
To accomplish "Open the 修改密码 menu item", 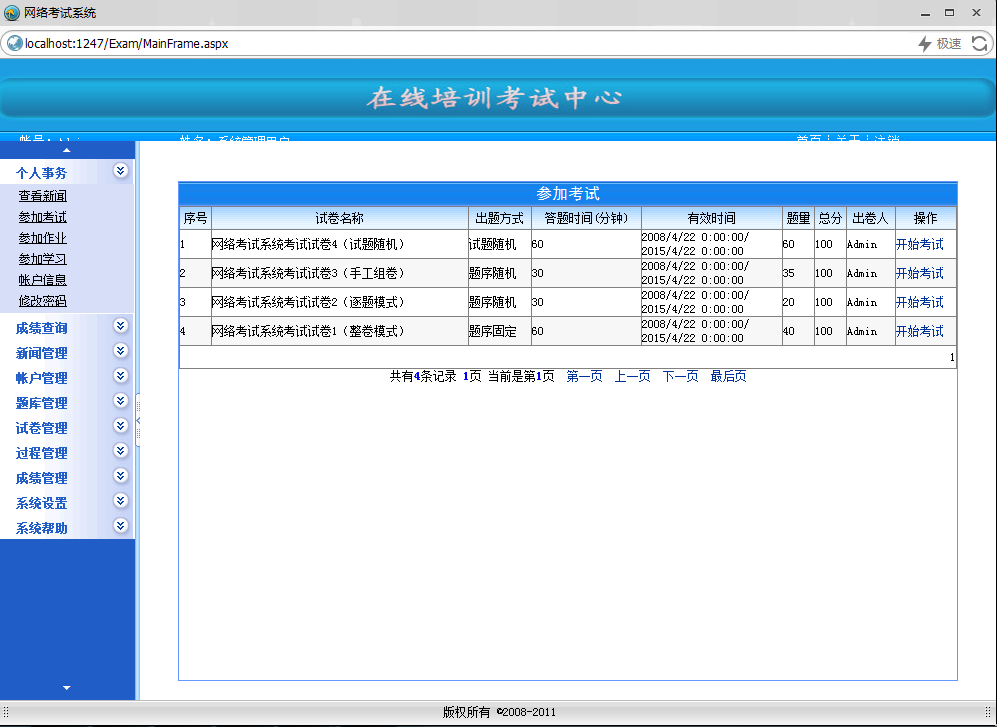I will point(43,301).
